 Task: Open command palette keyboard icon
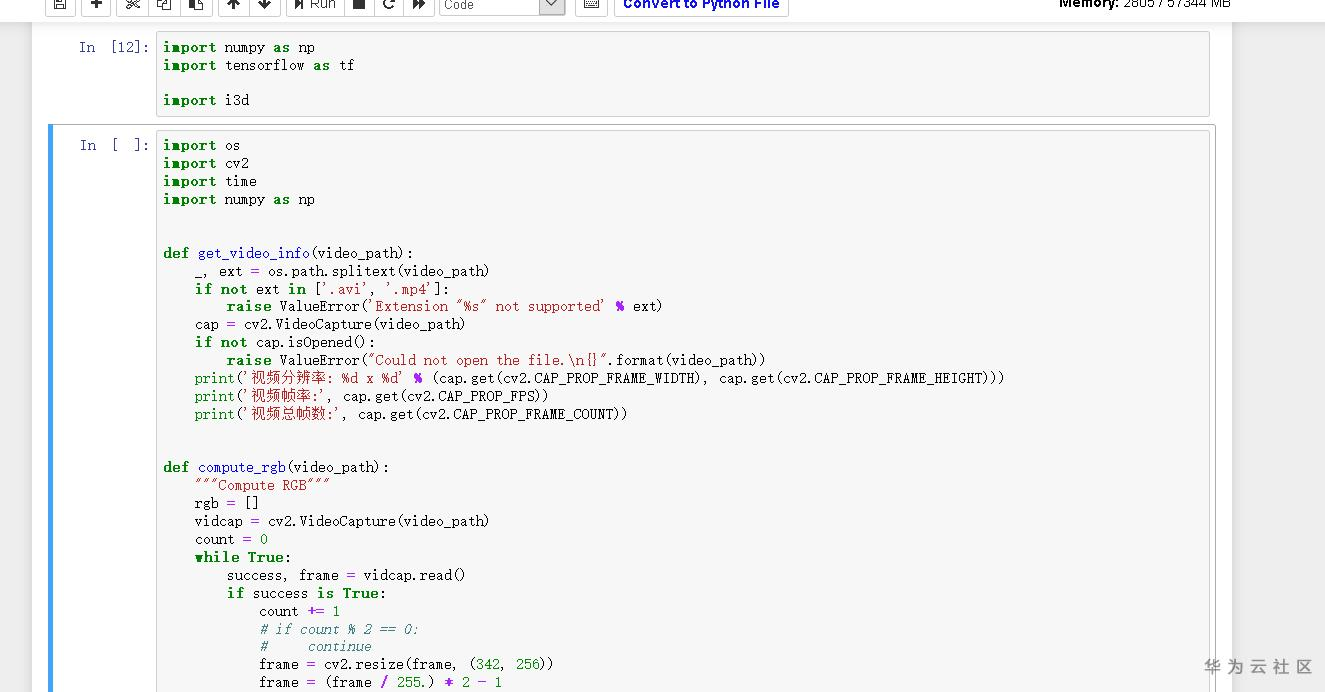pos(591,5)
